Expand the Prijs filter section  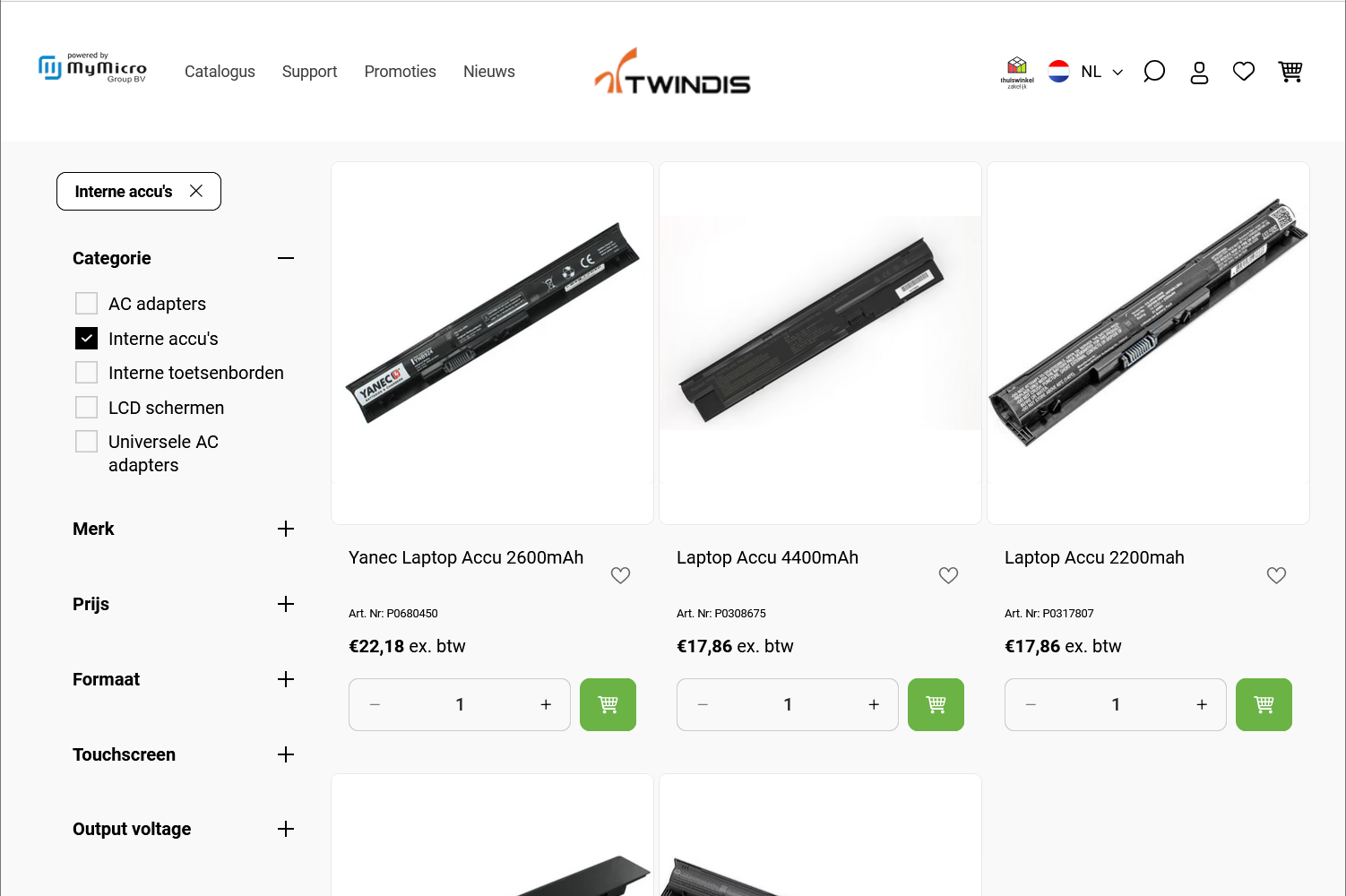tap(286, 604)
